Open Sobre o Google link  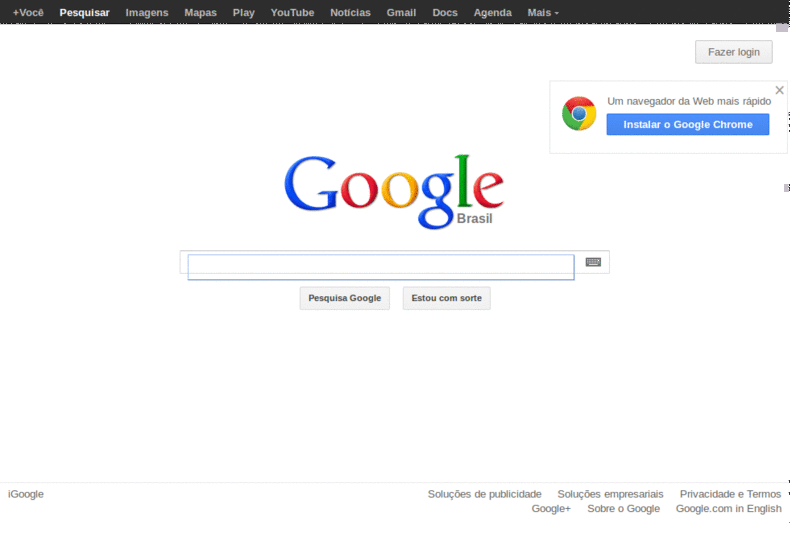(623, 509)
